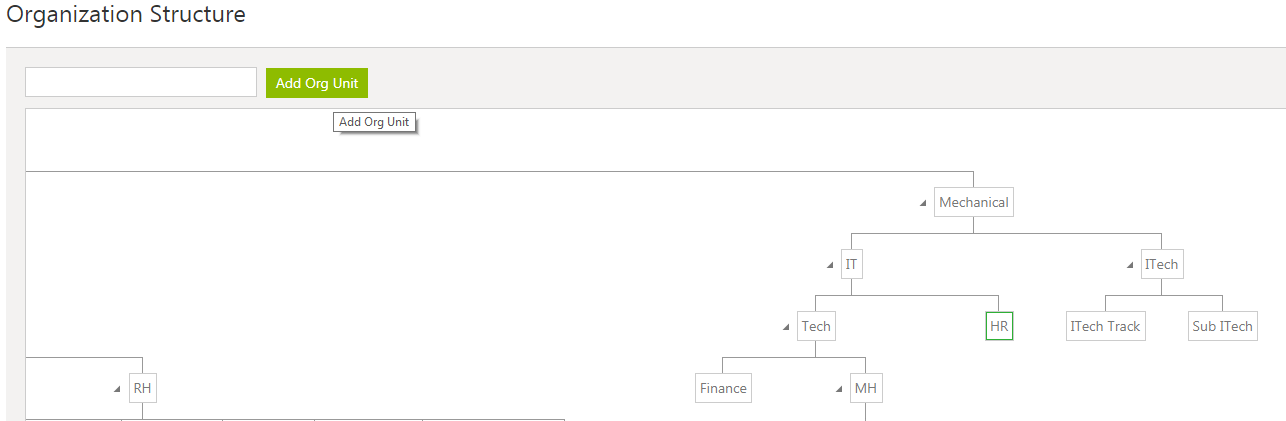The height and width of the screenshot is (421, 1286).
Task: Collapse the IT node using its arrow
Action: click(x=830, y=265)
